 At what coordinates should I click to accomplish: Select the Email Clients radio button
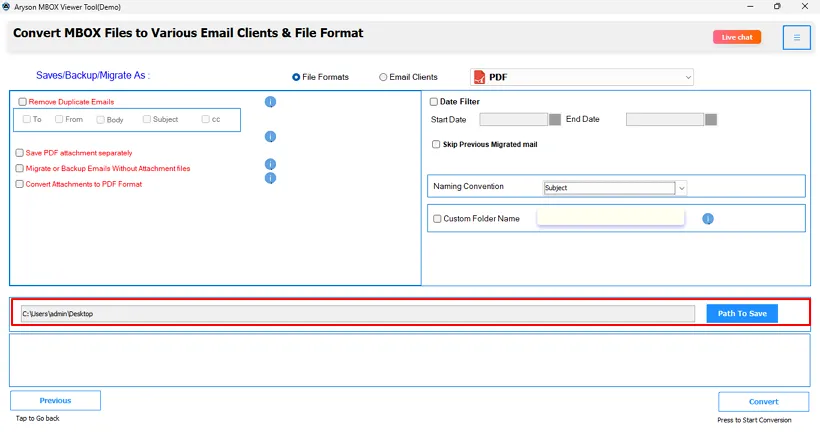point(383,77)
